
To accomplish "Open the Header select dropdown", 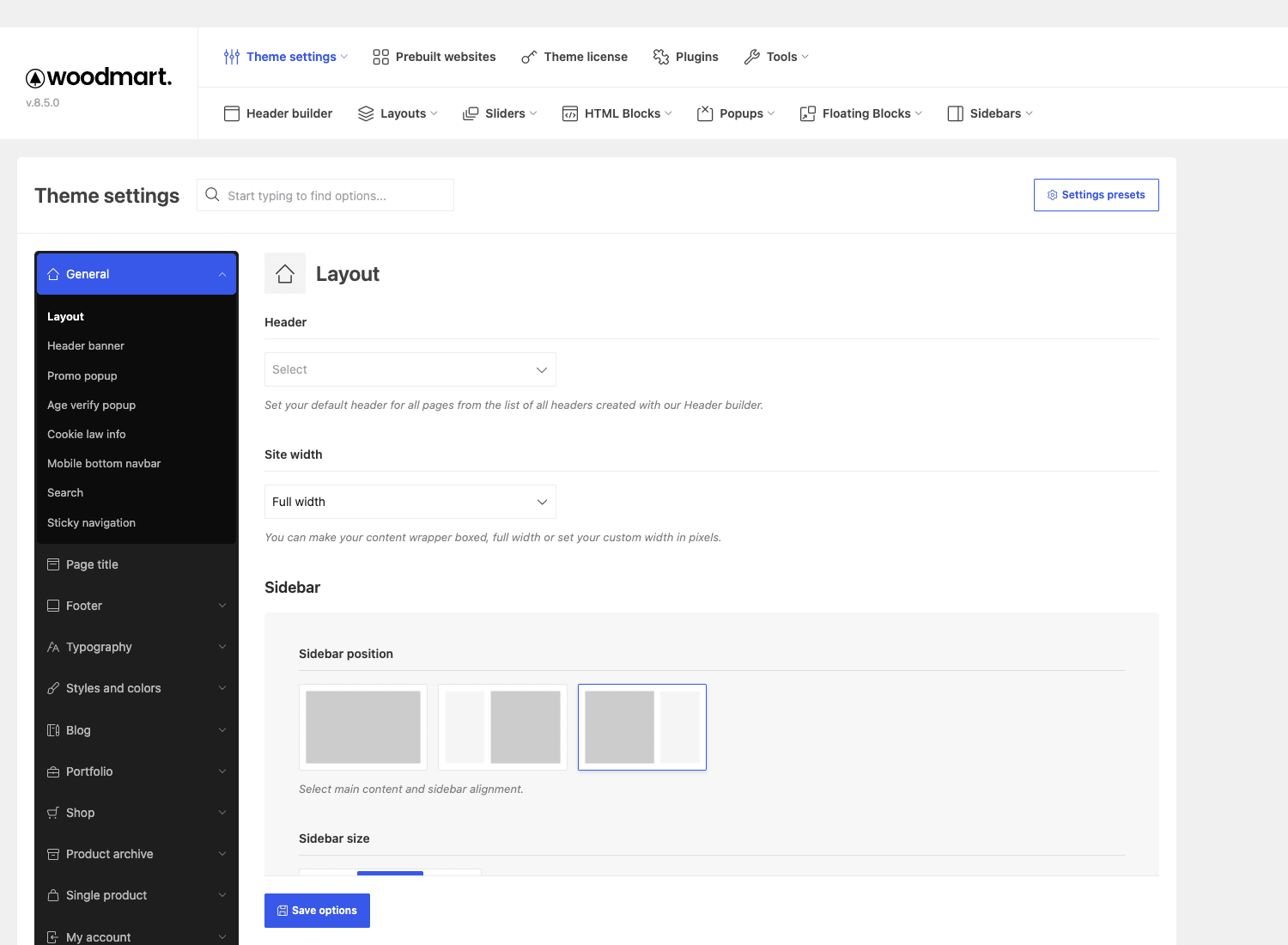I will coord(410,369).
